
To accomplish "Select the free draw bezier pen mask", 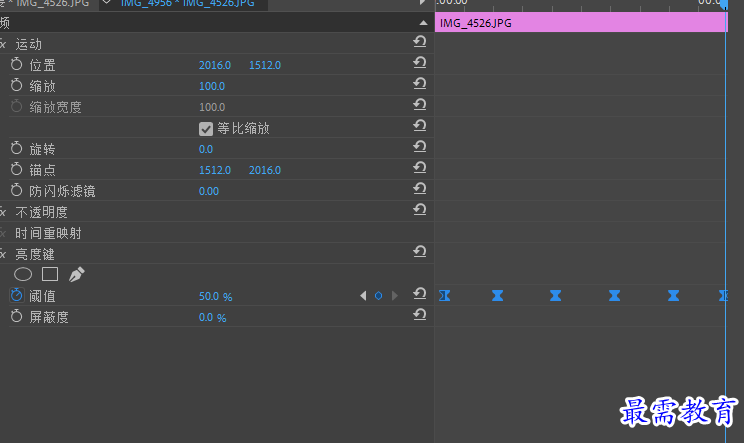I will [x=76, y=274].
